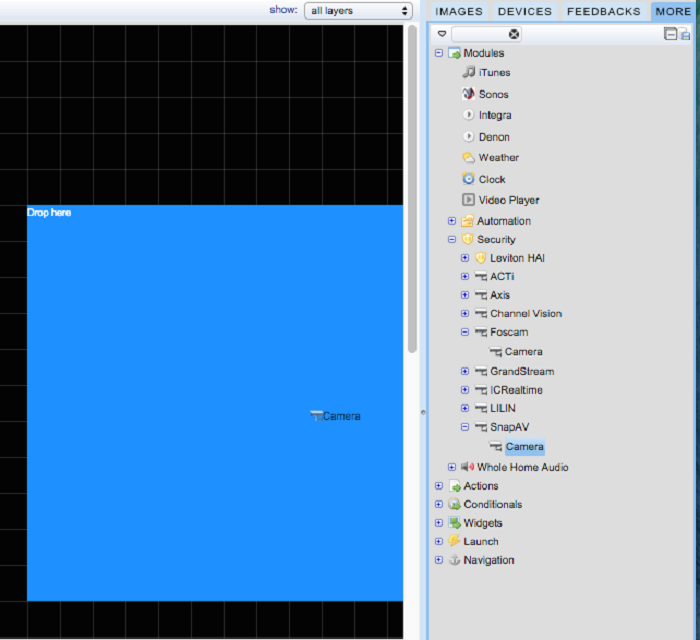Collapse the Foscam node

465,332
